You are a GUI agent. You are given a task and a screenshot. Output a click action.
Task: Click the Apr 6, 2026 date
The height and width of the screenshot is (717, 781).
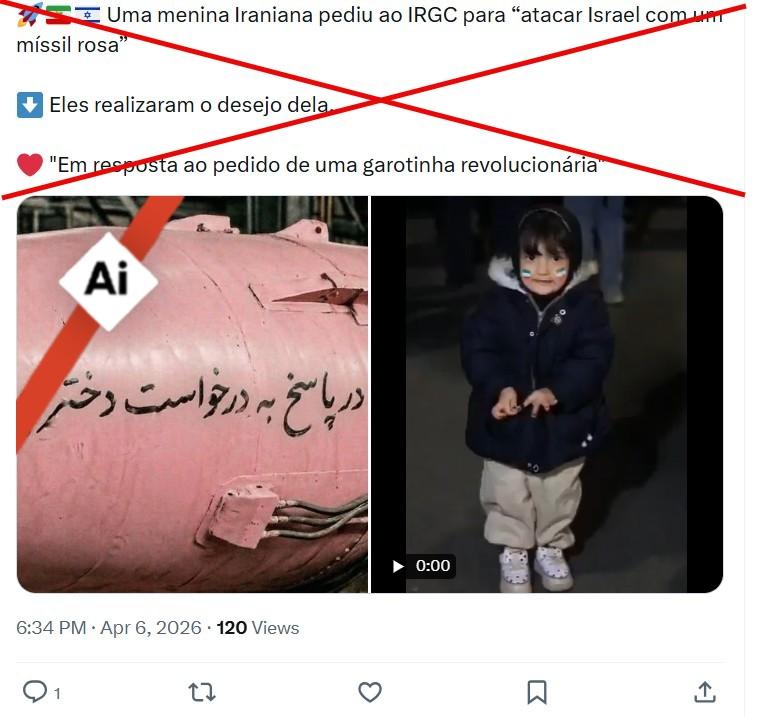click(151, 628)
